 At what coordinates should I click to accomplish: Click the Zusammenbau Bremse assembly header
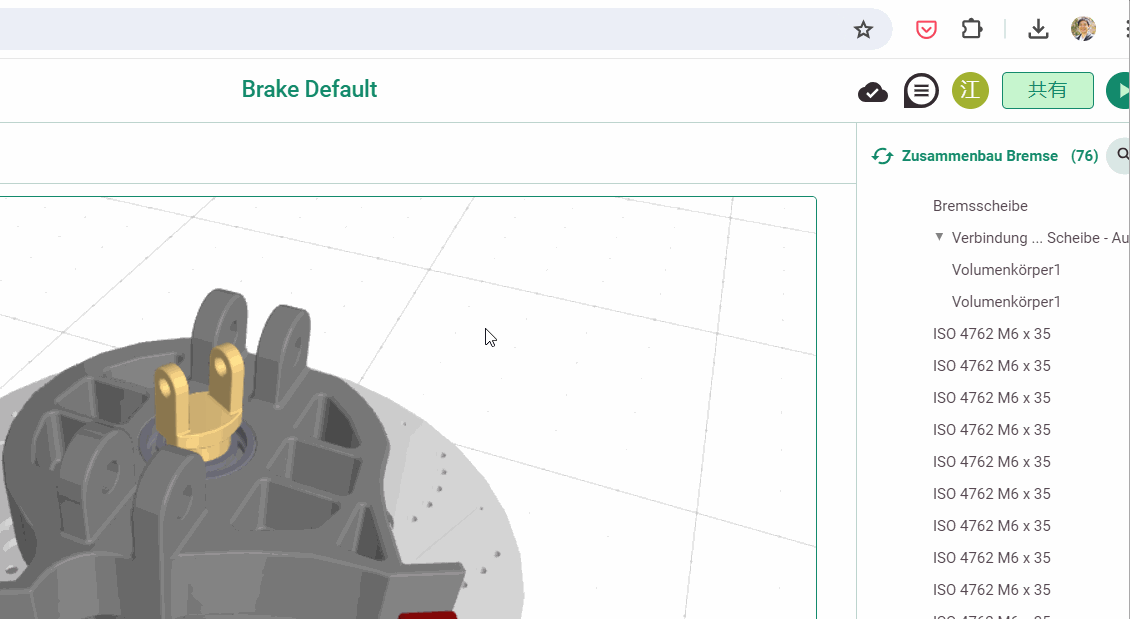tap(979, 156)
